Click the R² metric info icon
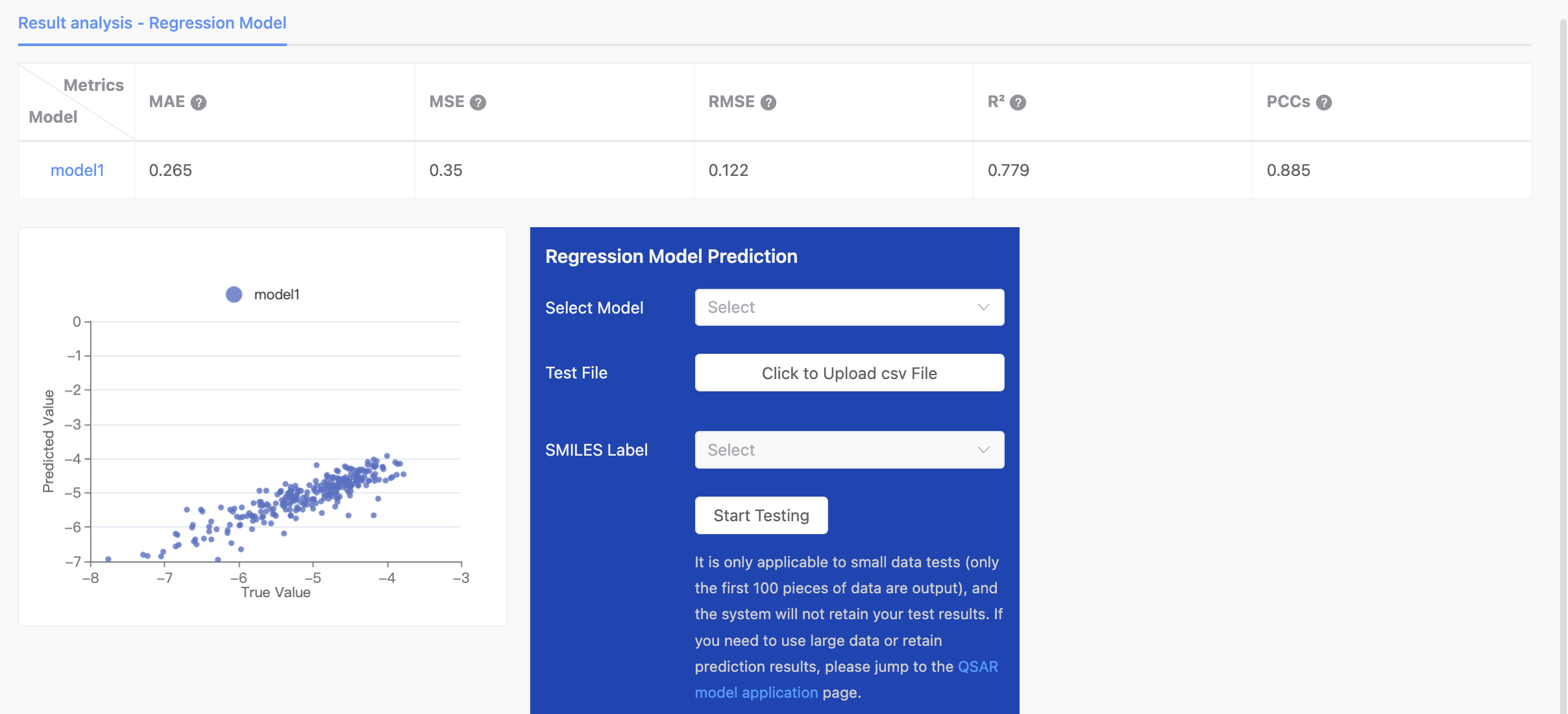This screenshot has width=1568, height=714. [x=1018, y=102]
